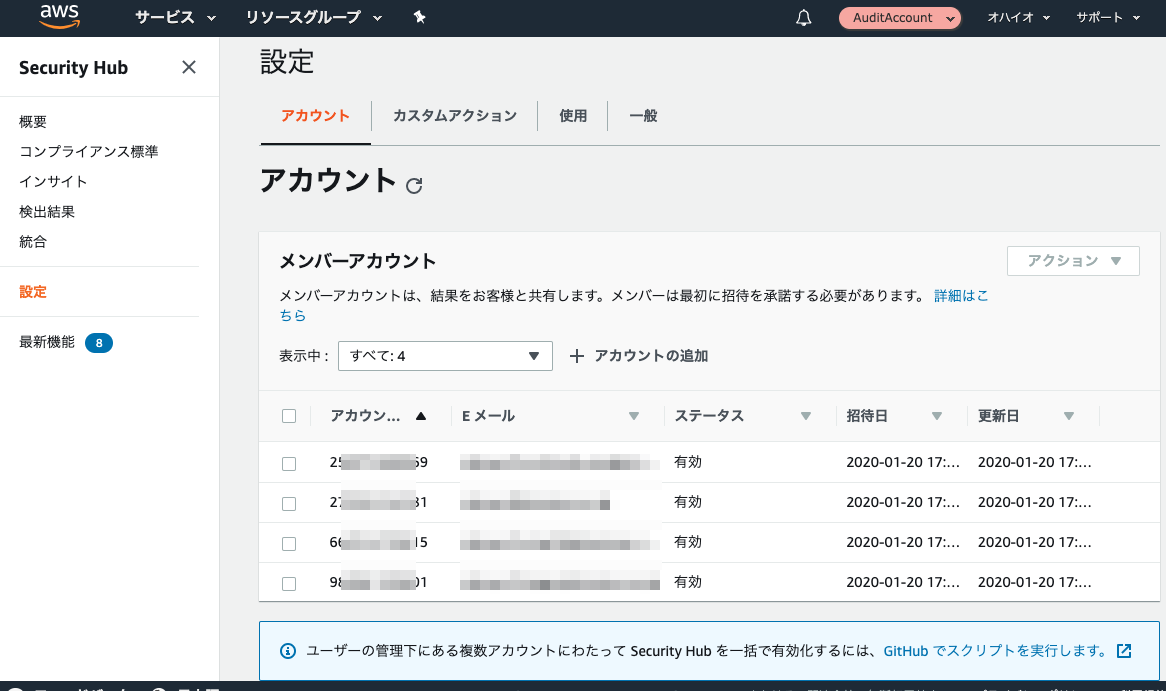Click the 8 badge next to 最新機能

click(x=99, y=343)
